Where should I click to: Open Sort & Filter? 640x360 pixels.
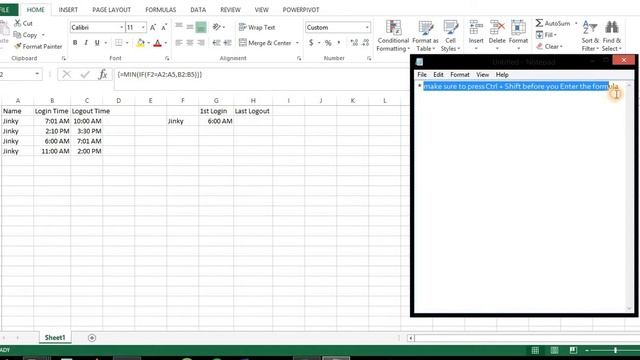(x=590, y=36)
